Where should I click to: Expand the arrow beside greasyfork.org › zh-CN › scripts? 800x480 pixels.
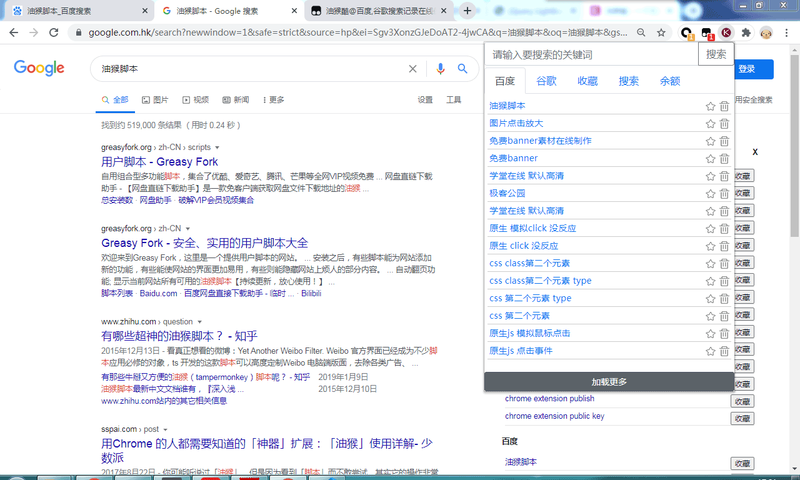[217, 147]
